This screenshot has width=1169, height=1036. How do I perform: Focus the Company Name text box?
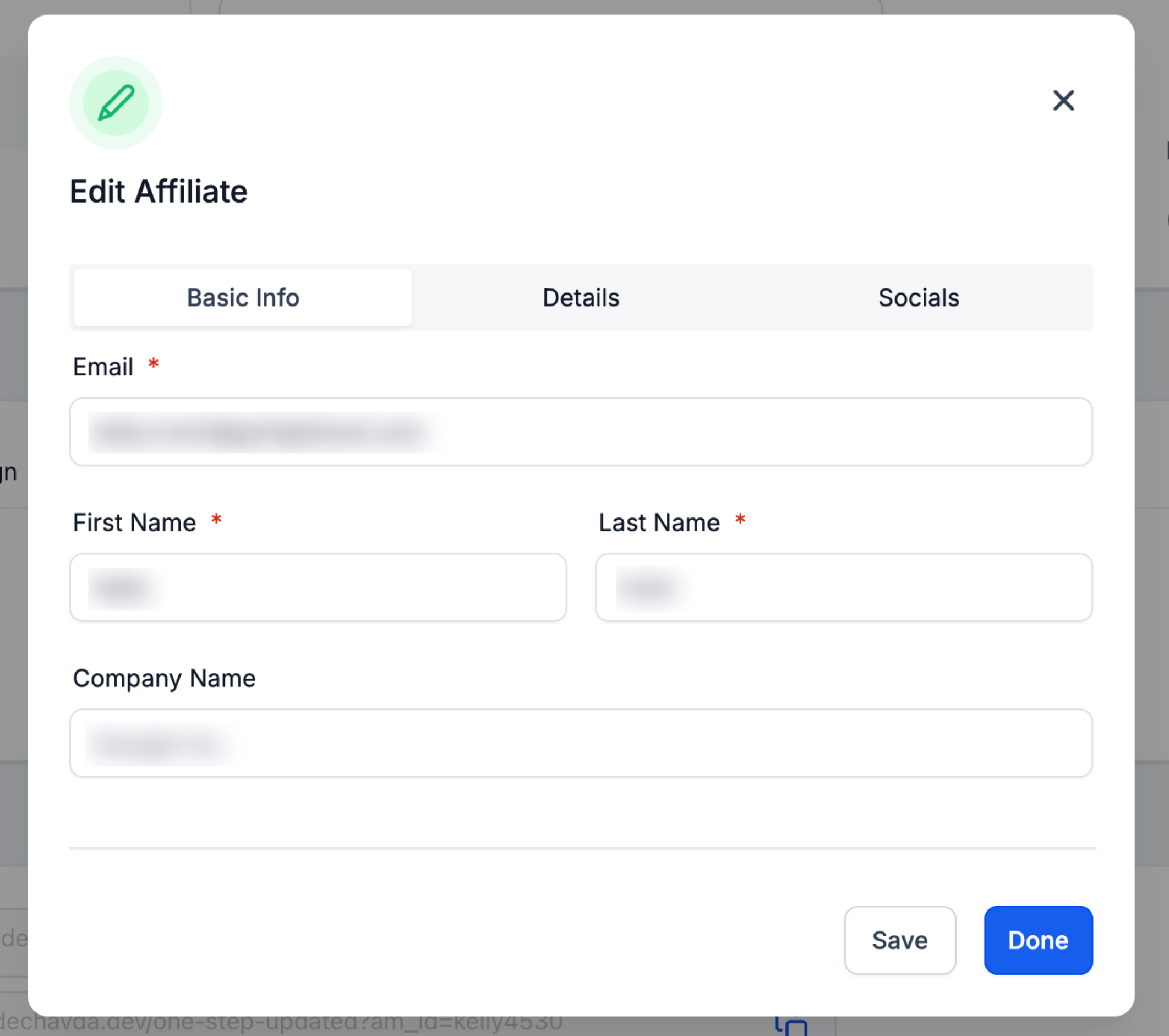click(x=581, y=743)
